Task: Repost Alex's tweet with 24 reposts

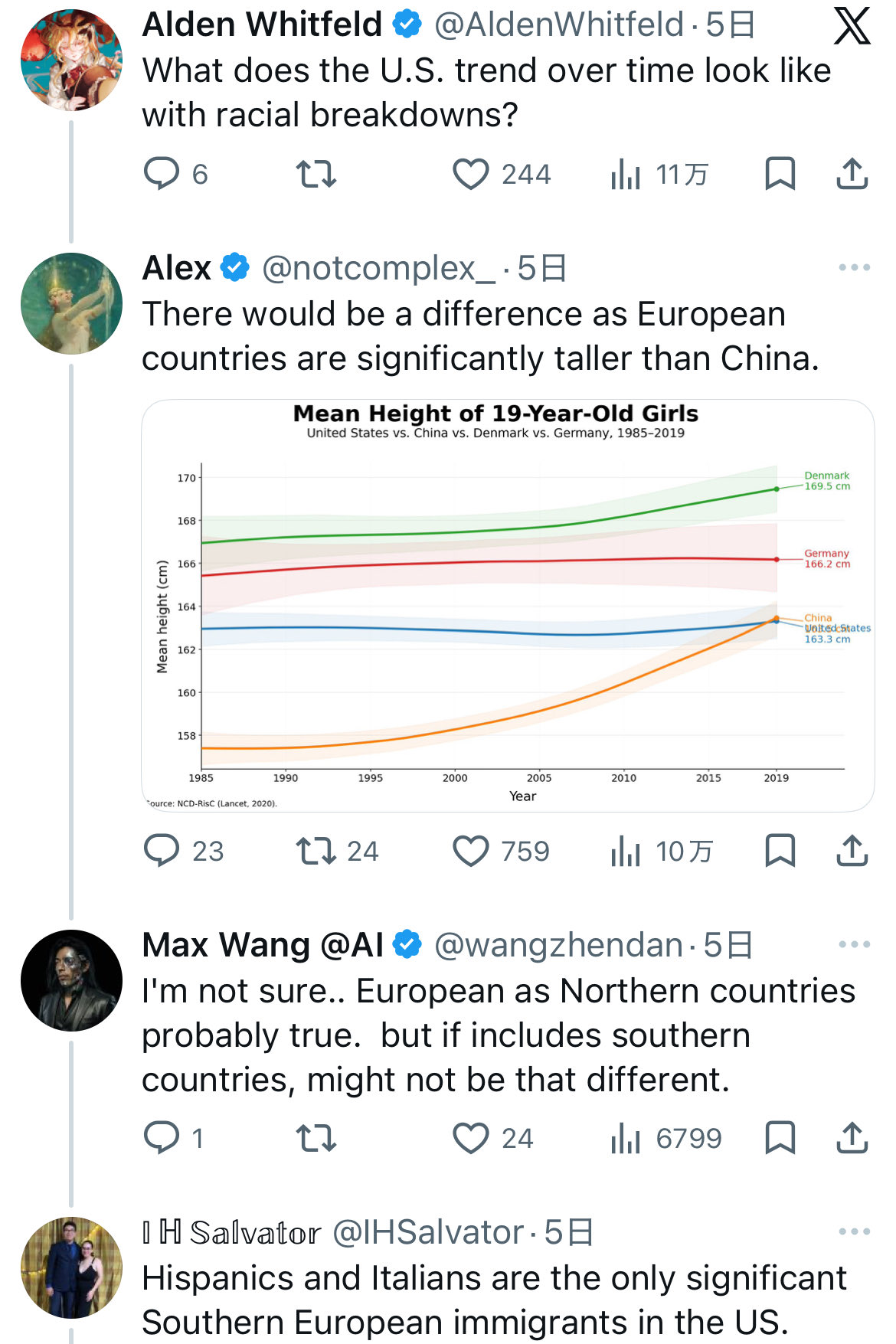Action: [316, 851]
